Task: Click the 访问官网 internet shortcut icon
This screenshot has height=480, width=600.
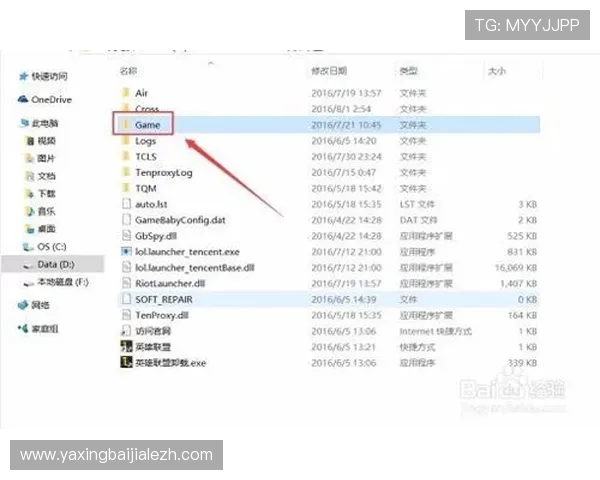Action: pos(126,331)
